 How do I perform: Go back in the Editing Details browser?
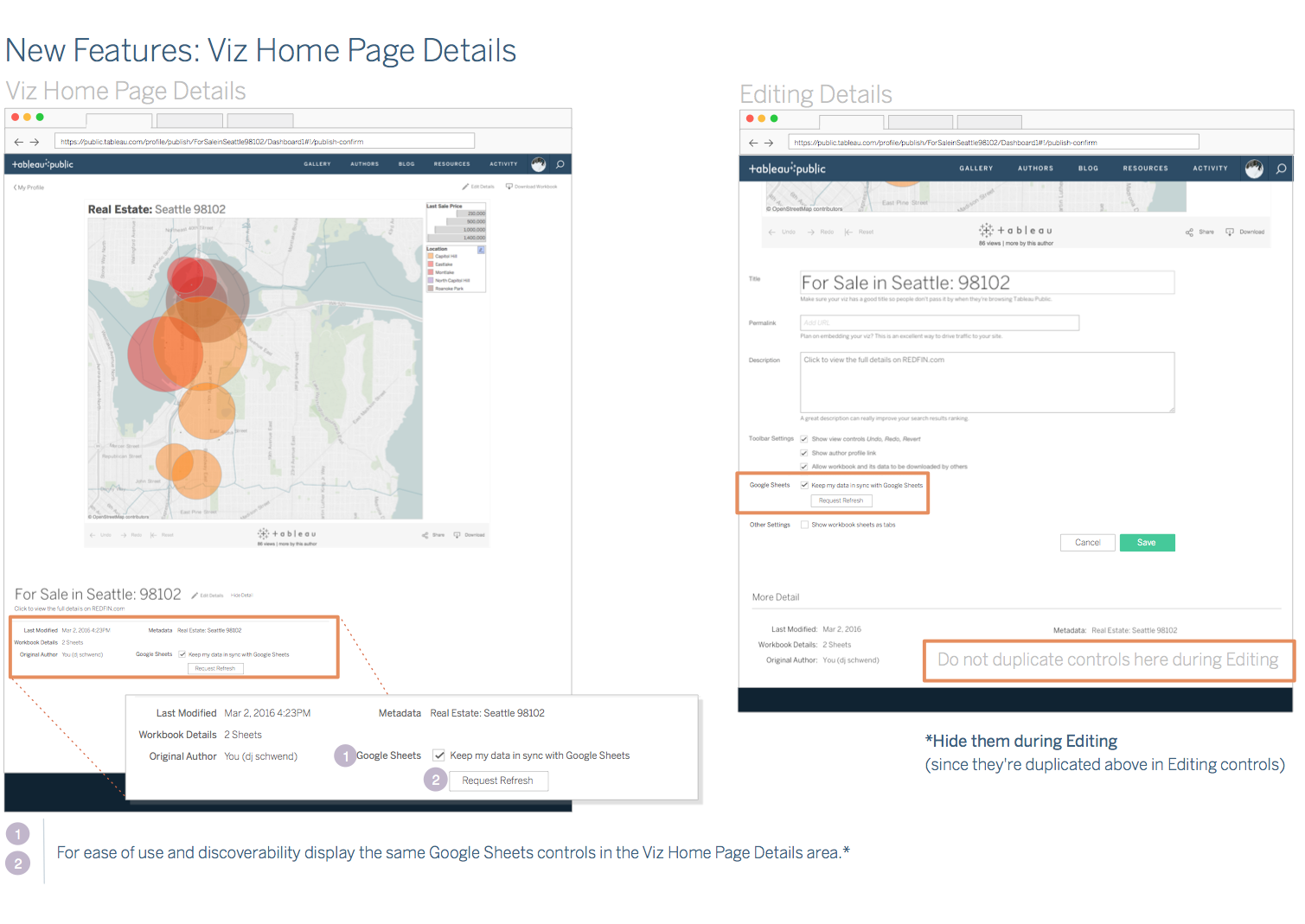752,143
